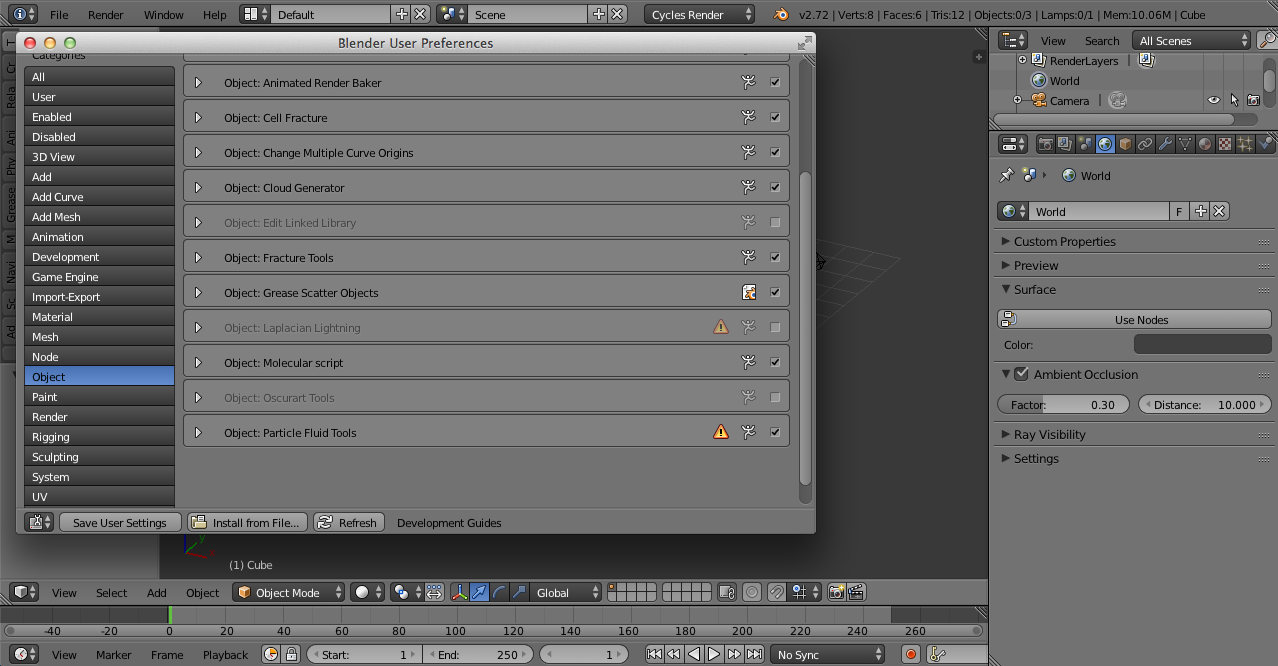Open Cycles Render engine dropdown
Image resolution: width=1278 pixels, height=666 pixels.
pyautogui.click(x=699, y=15)
